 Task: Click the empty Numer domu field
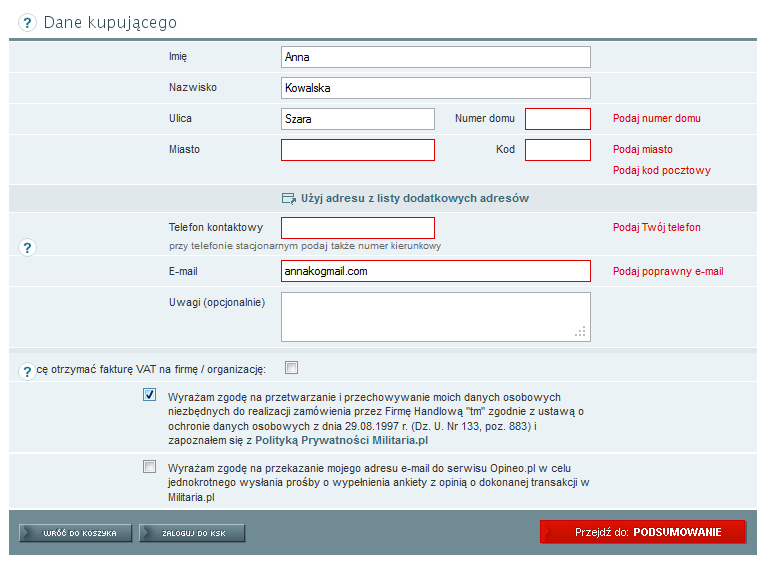pos(557,119)
